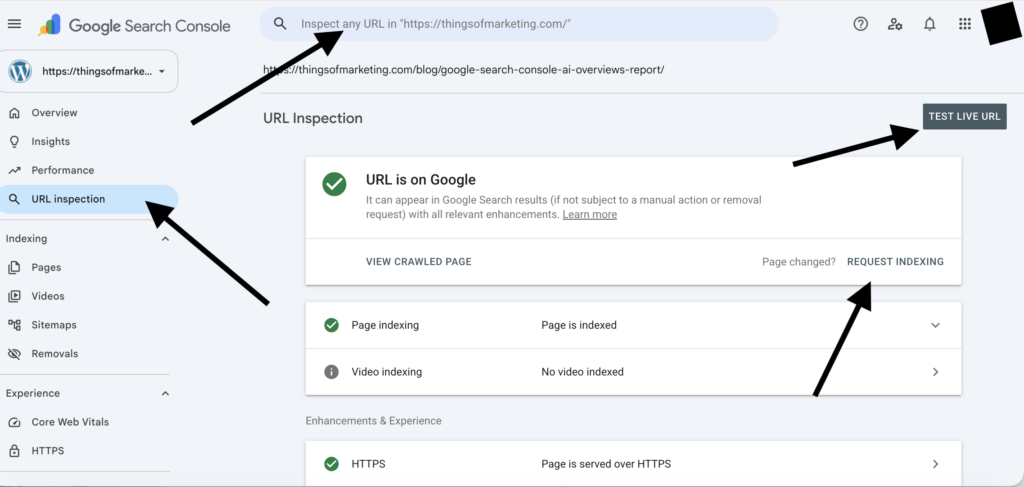Open the notifications bell
Screen dimensions: 1024x487
pos(929,24)
